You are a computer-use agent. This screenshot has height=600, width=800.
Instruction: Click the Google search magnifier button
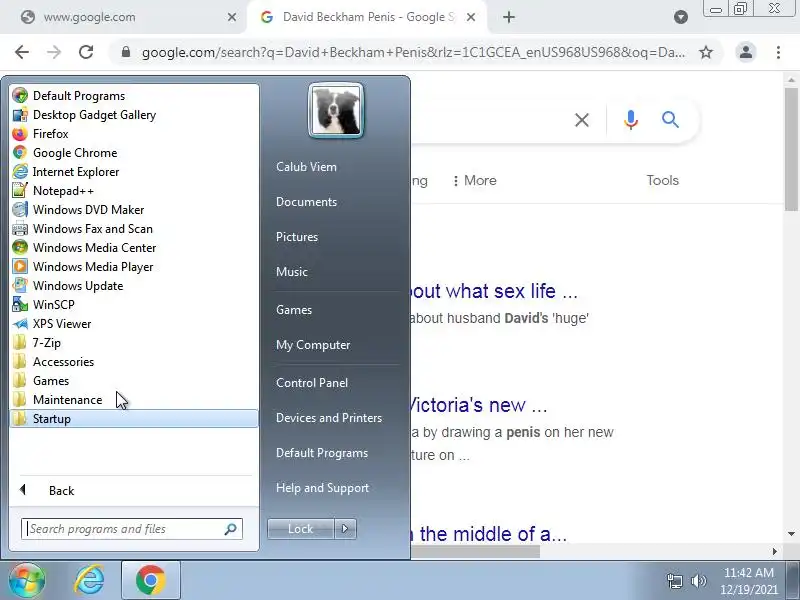coord(670,120)
